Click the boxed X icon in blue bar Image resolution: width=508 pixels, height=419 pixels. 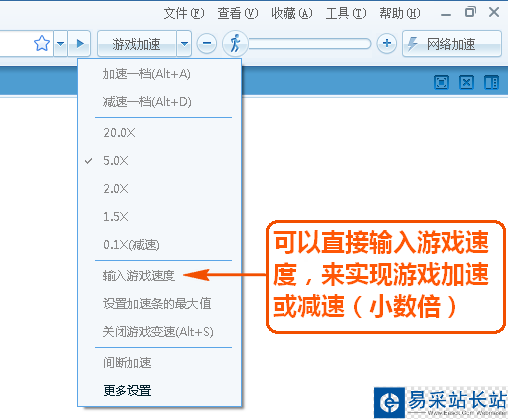[x=466, y=82]
